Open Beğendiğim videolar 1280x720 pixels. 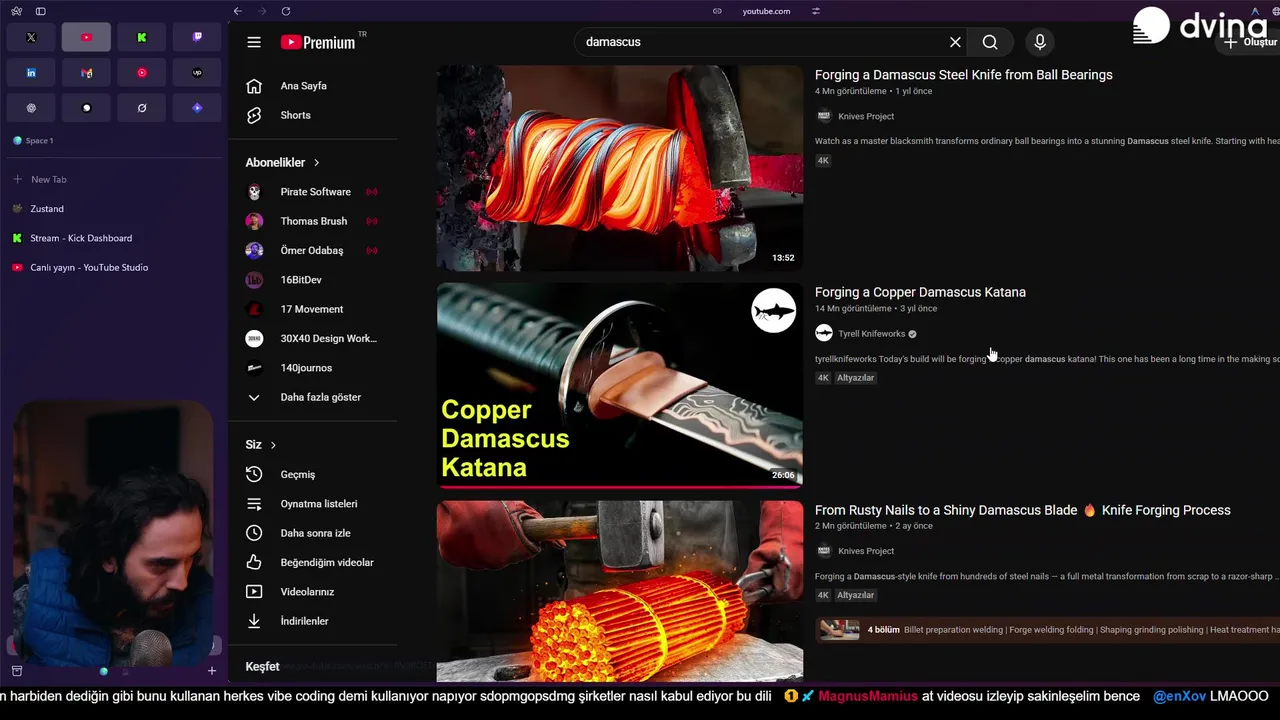pos(313,562)
